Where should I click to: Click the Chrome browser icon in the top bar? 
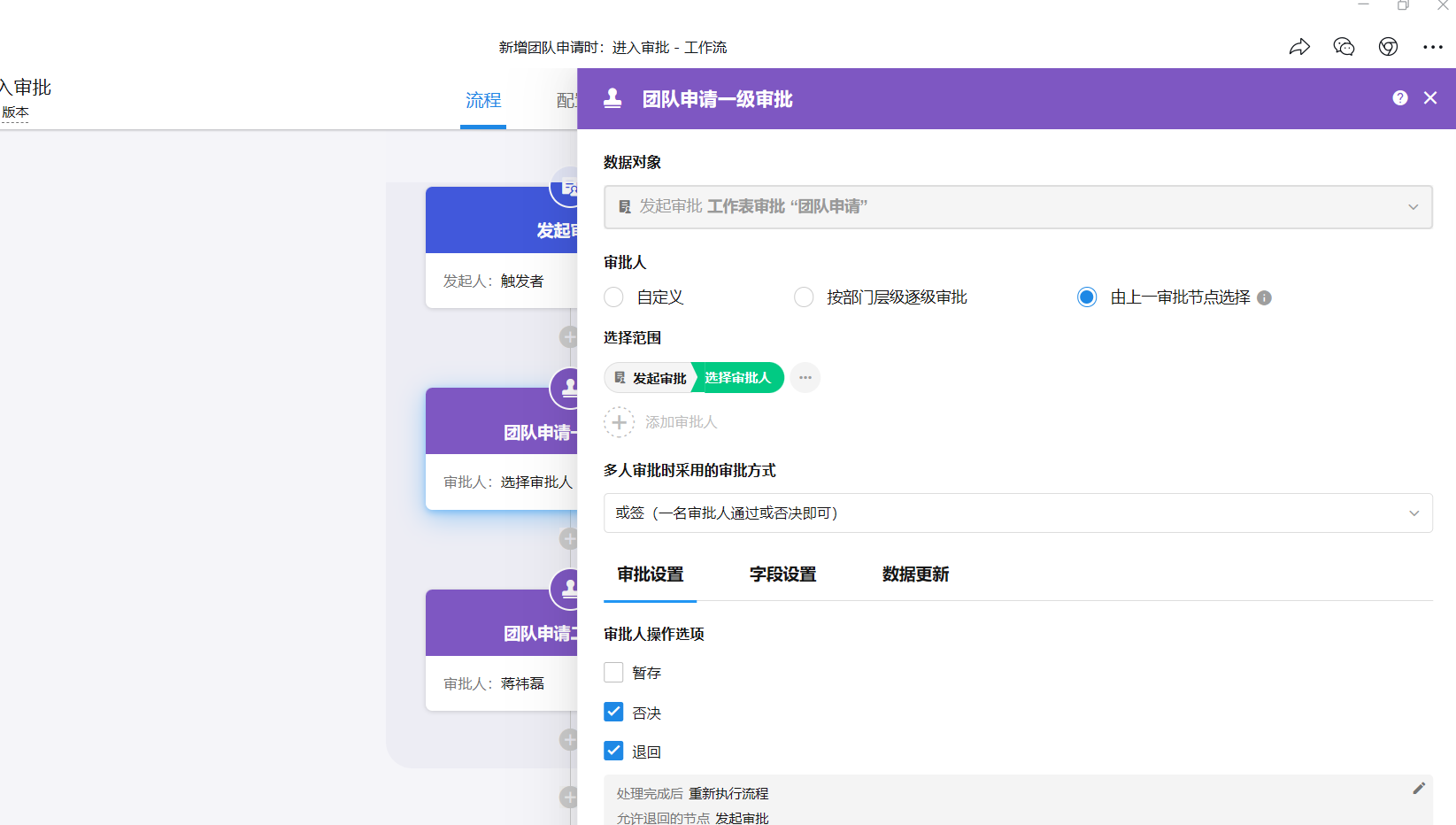click(x=1387, y=46)
